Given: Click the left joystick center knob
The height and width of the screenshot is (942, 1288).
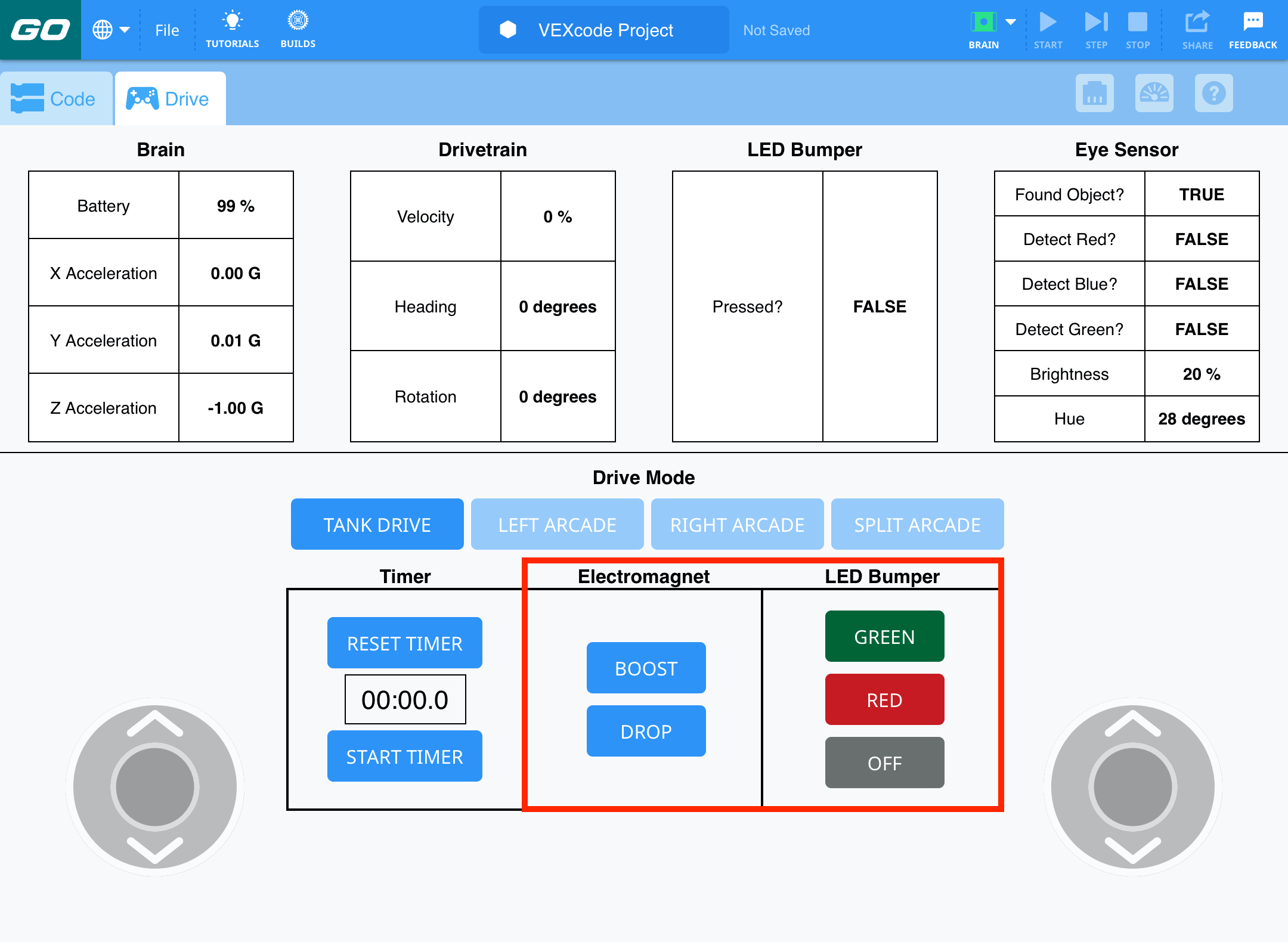Looking at the screenshot, I should click(x=155, y=787).
